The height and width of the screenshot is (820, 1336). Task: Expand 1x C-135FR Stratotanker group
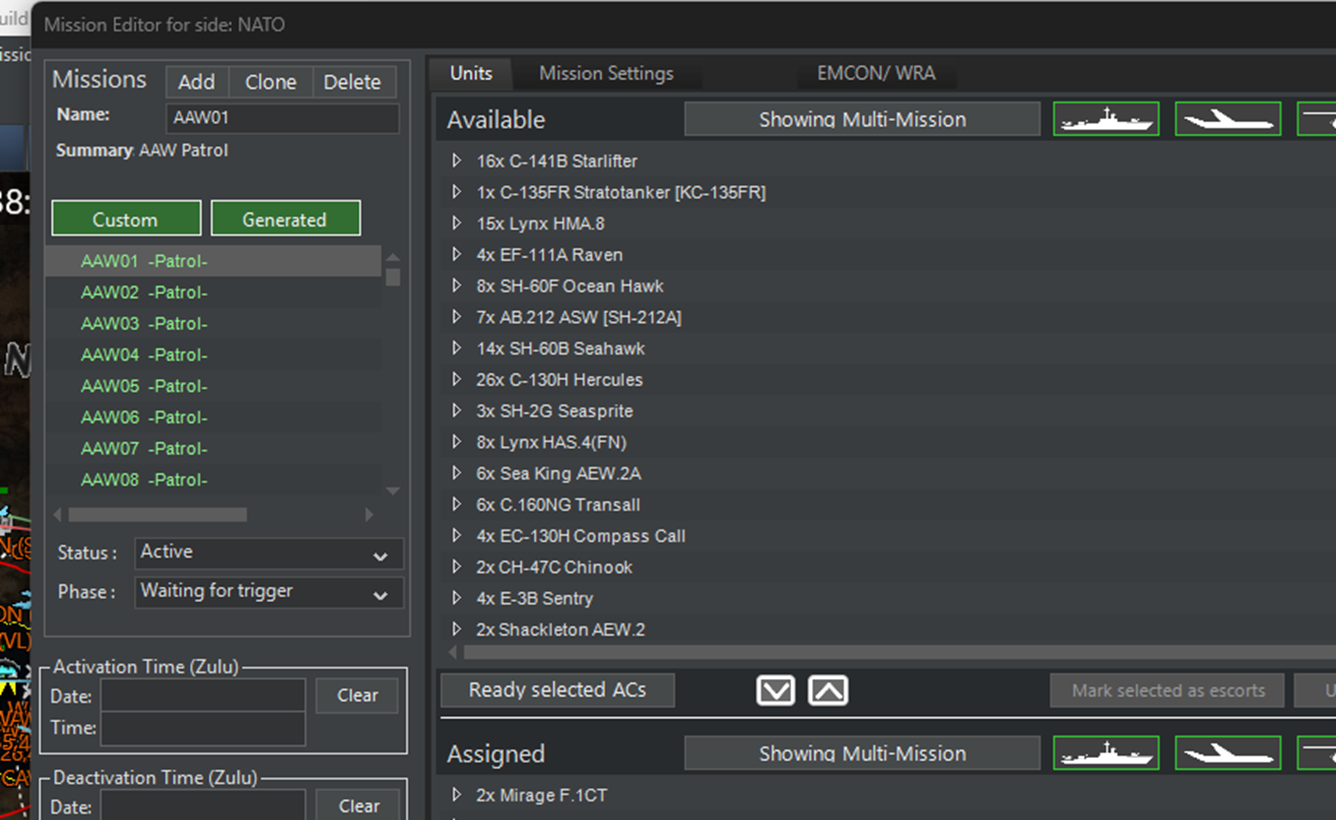click(x=456, y=192)
